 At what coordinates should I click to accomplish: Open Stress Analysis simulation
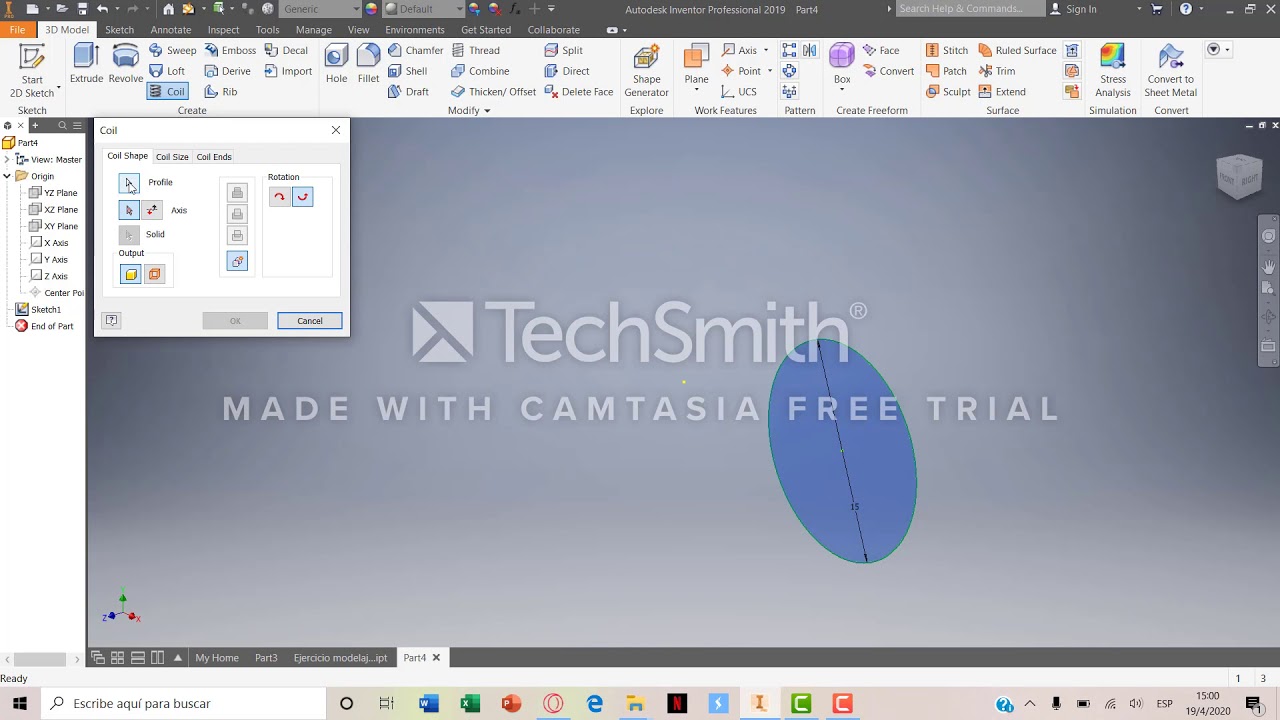1112,70
